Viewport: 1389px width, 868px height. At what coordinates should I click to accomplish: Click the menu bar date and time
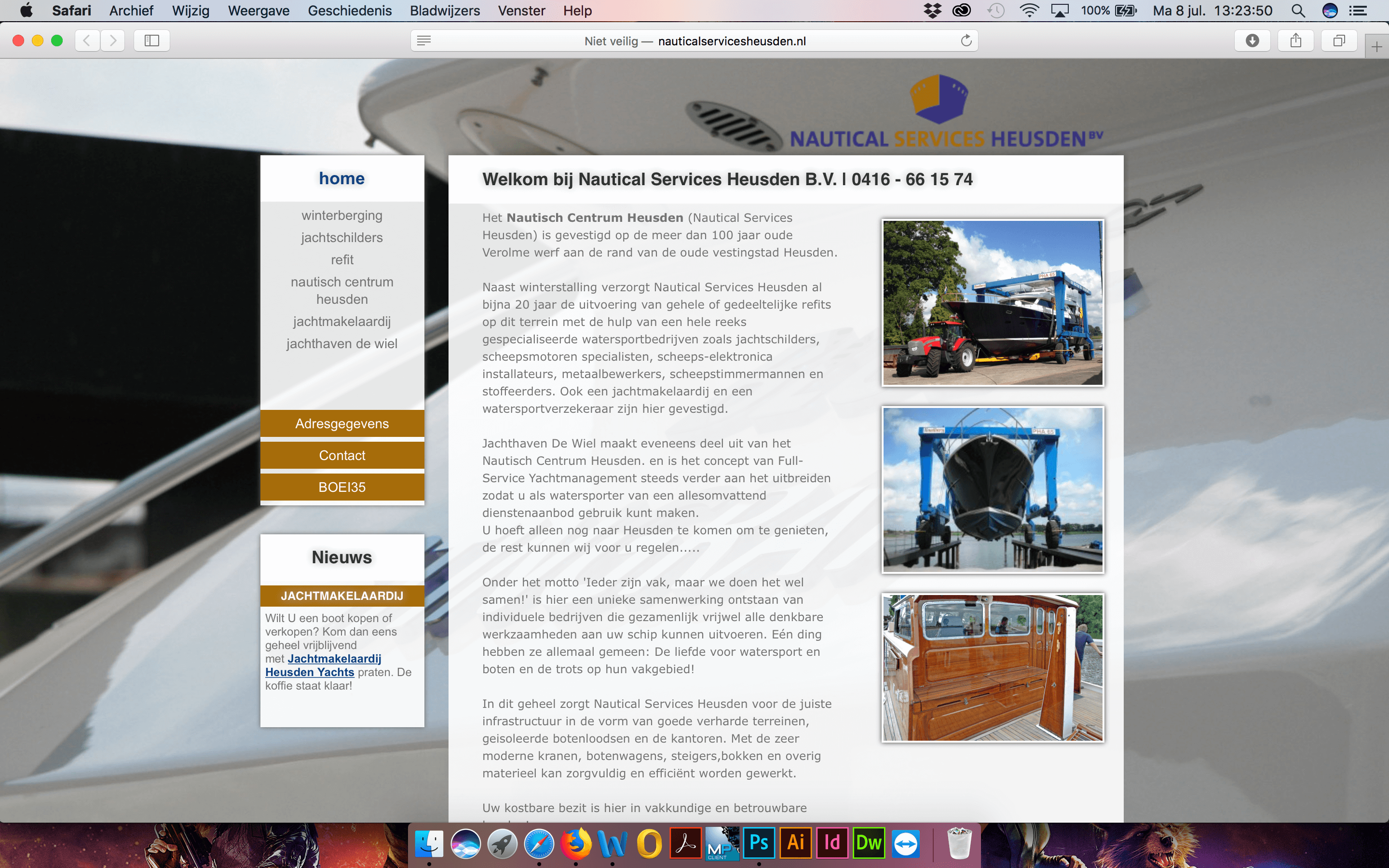pyautogui.click(x=1212, y=10)
